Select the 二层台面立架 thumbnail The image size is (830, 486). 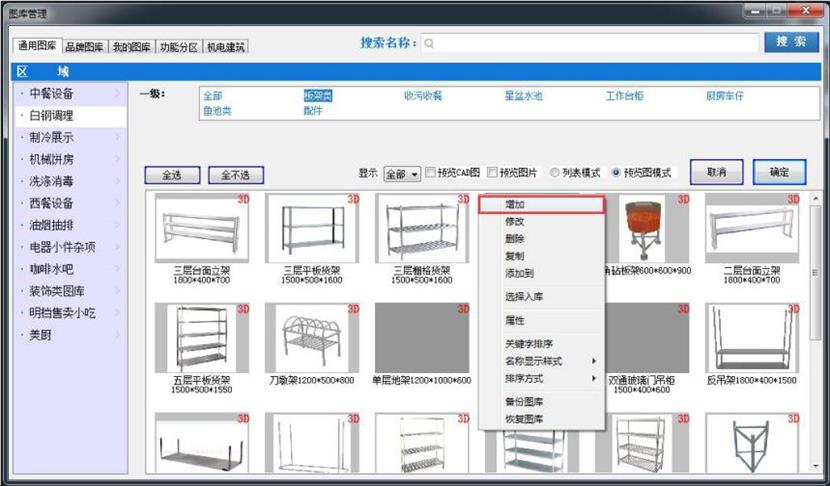click(752, 228)
